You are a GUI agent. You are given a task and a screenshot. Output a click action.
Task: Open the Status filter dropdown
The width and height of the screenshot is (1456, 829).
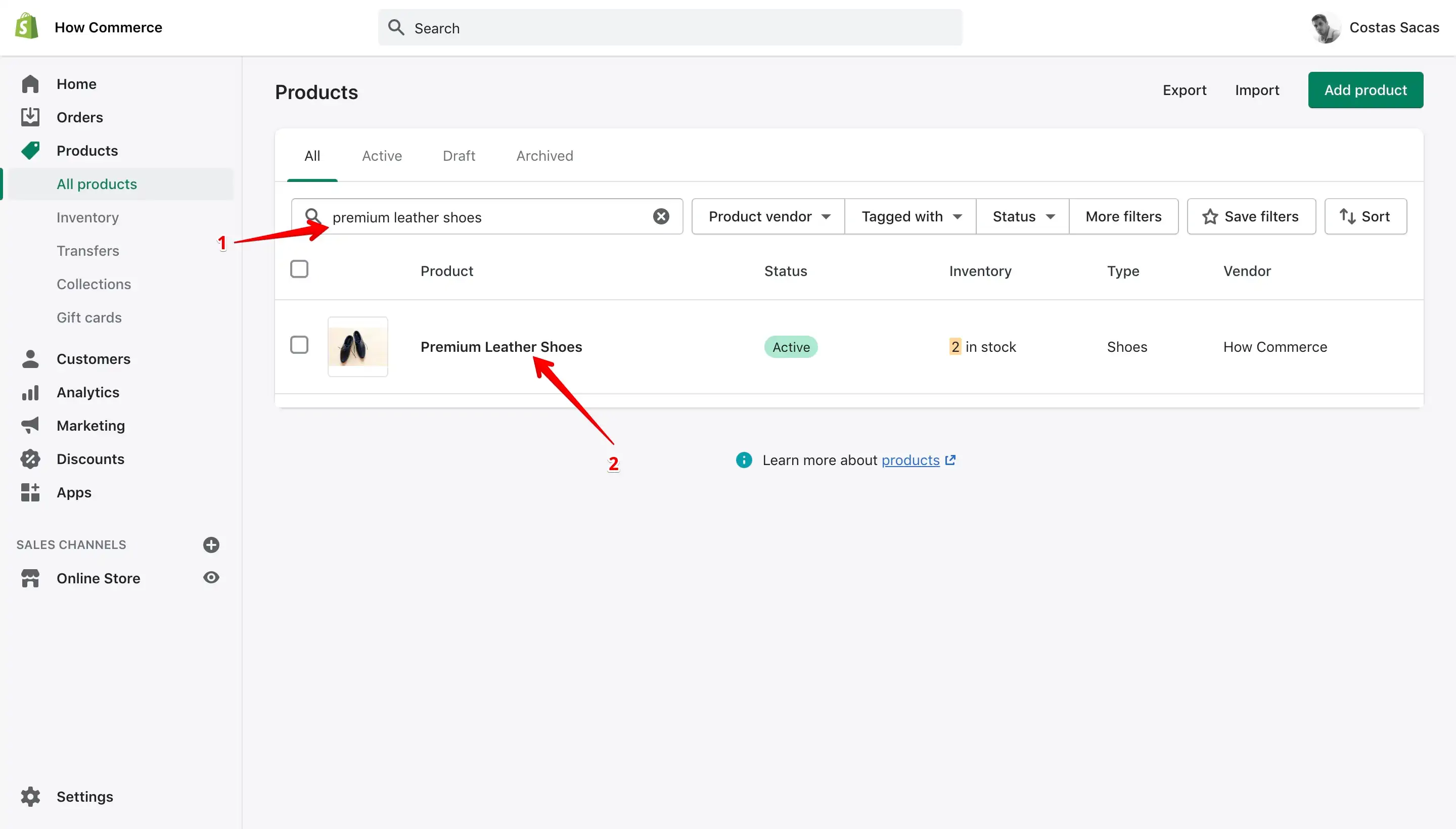pos(1023,216)
